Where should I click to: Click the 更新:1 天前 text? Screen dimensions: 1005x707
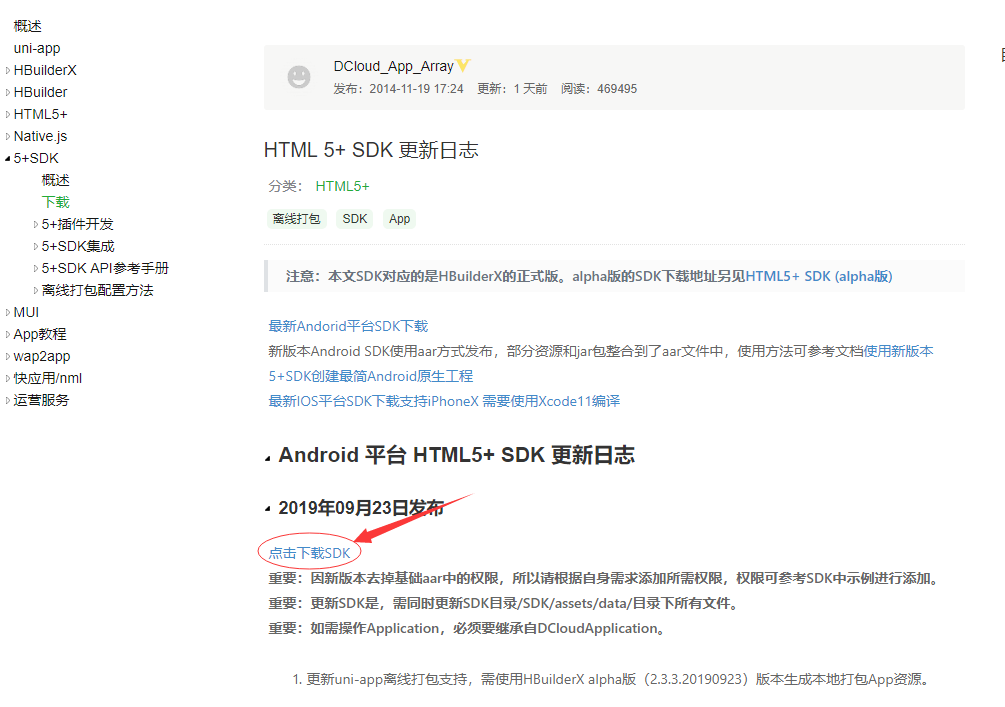pos(512,89)
